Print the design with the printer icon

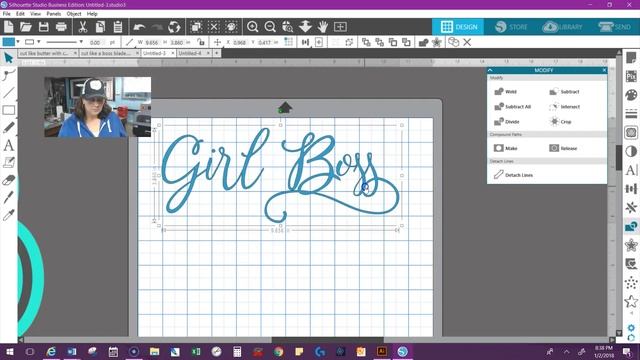61,27
